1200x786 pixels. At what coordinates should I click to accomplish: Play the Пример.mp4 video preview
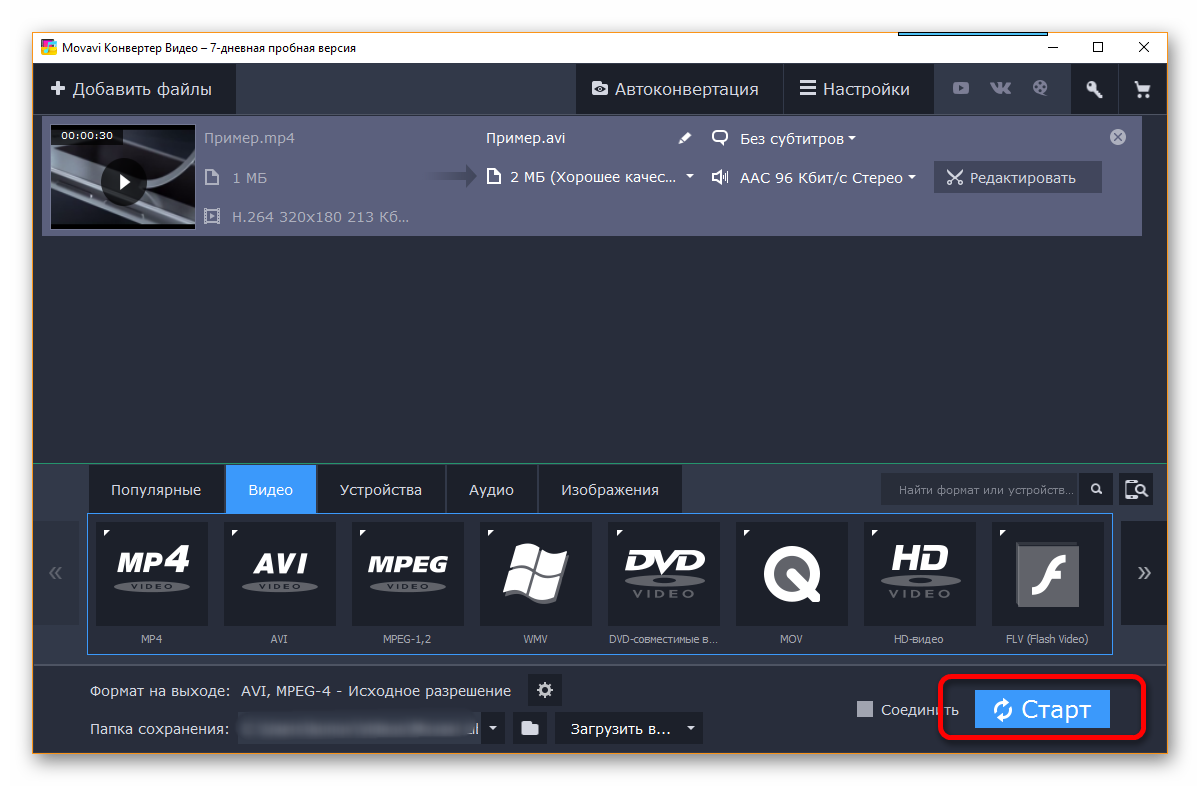pyautogui.click(x=124, y=182)
